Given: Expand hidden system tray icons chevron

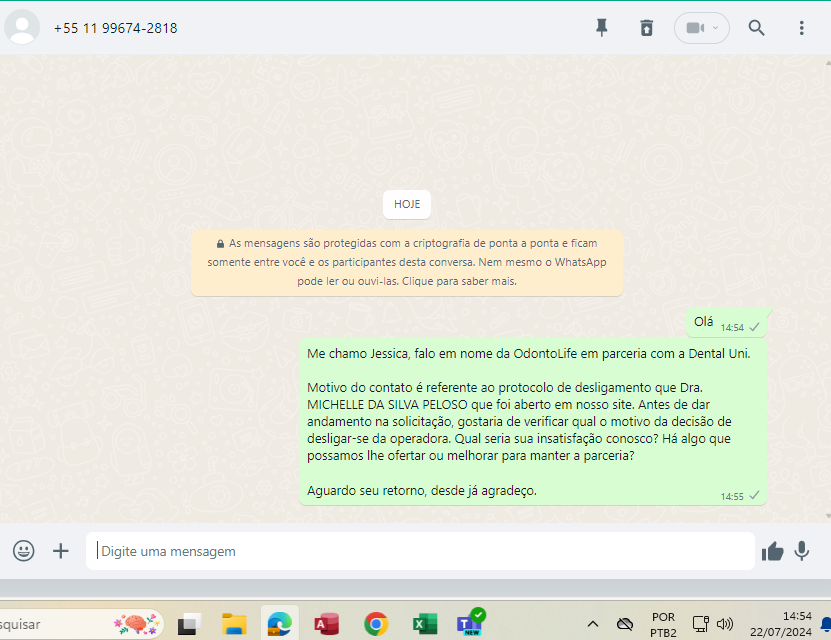Looking at the screenshot, I should (x=593, y=624).
